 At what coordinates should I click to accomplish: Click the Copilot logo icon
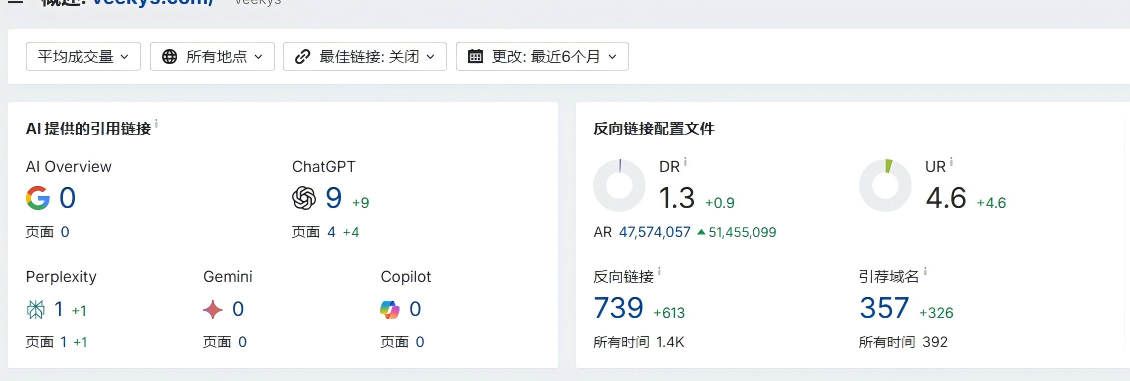click(390, 310)
